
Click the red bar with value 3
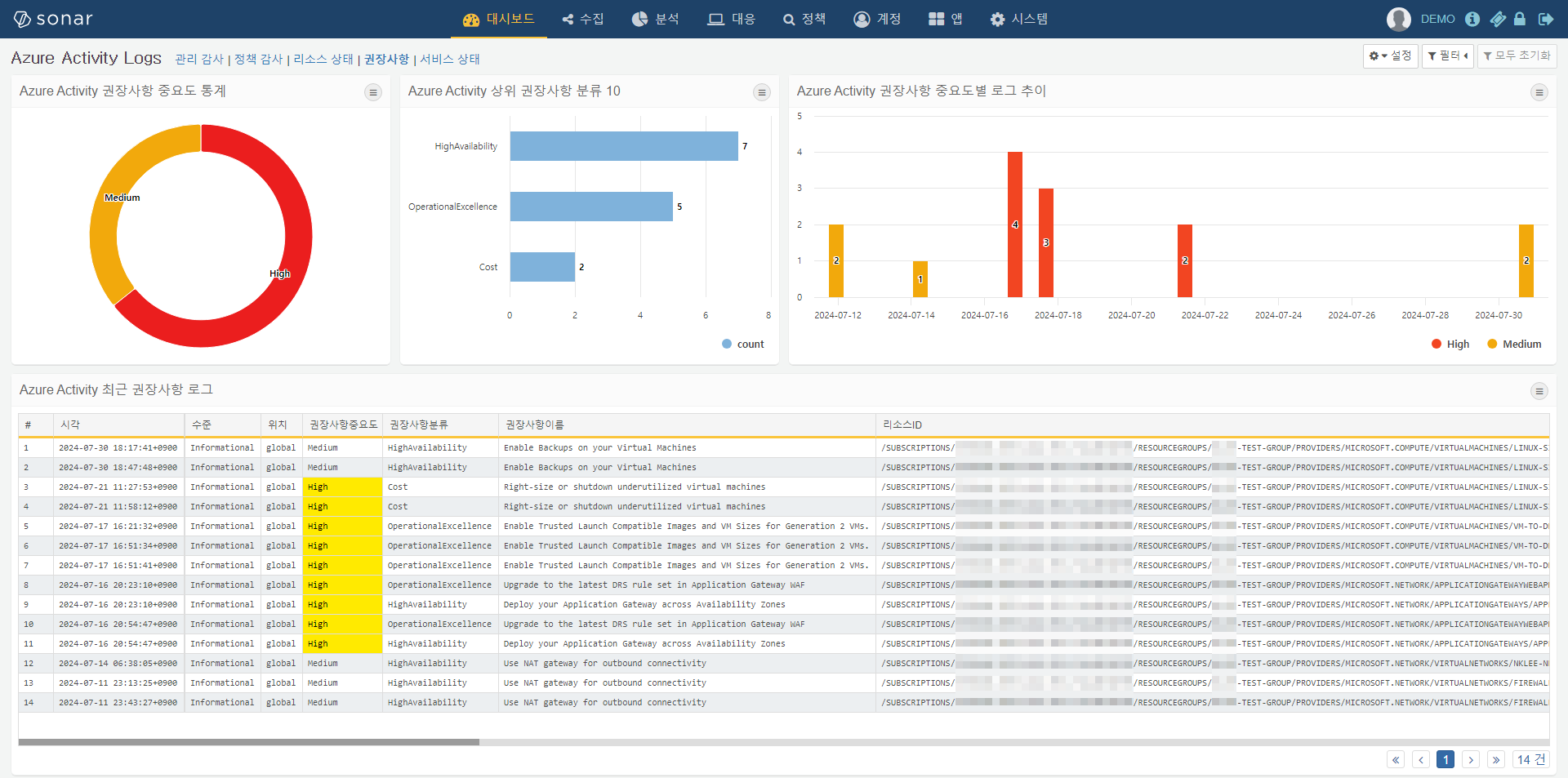click(x=1046, y=242)
